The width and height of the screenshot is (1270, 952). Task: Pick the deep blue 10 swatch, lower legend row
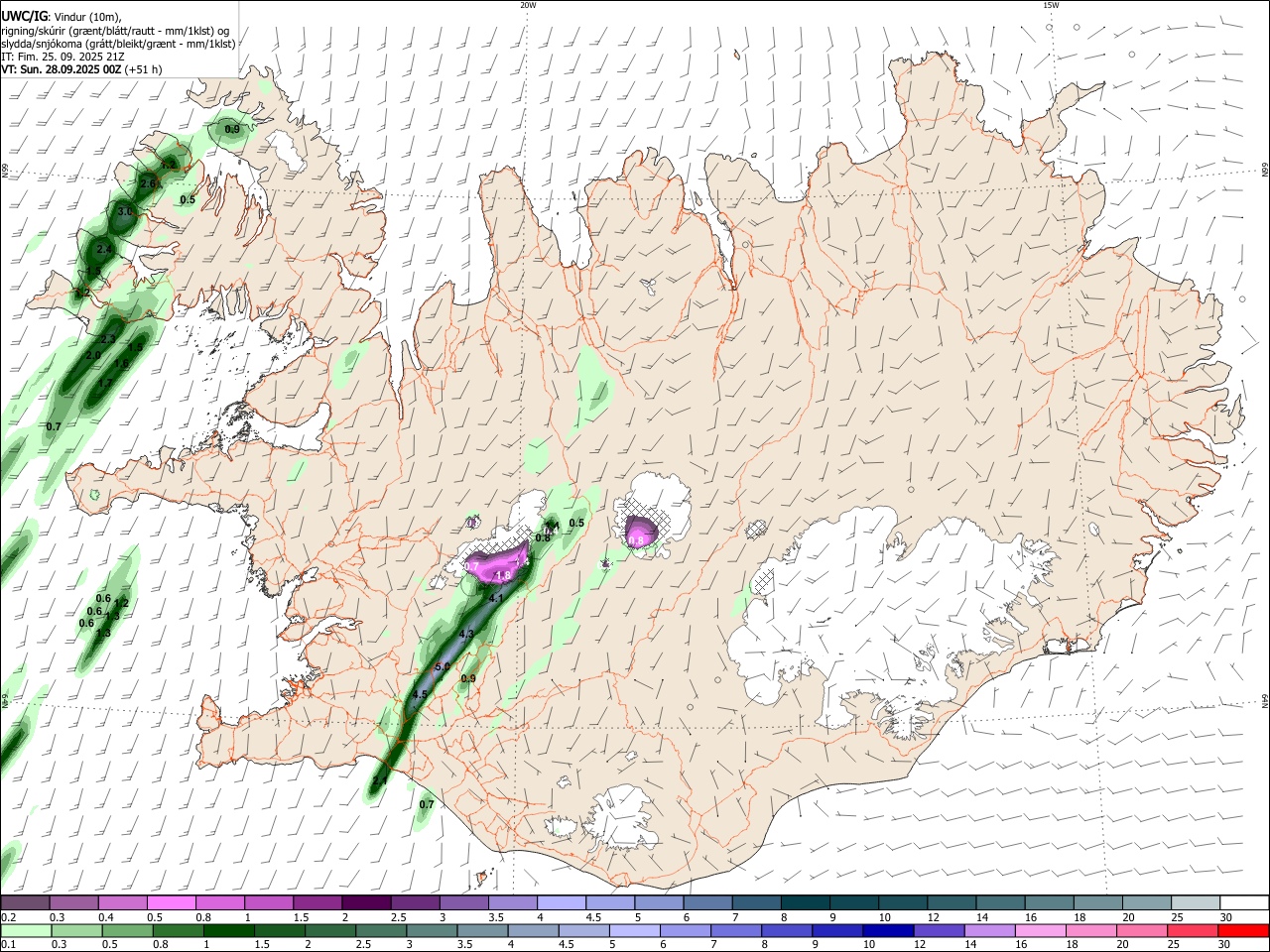[889, 930]
